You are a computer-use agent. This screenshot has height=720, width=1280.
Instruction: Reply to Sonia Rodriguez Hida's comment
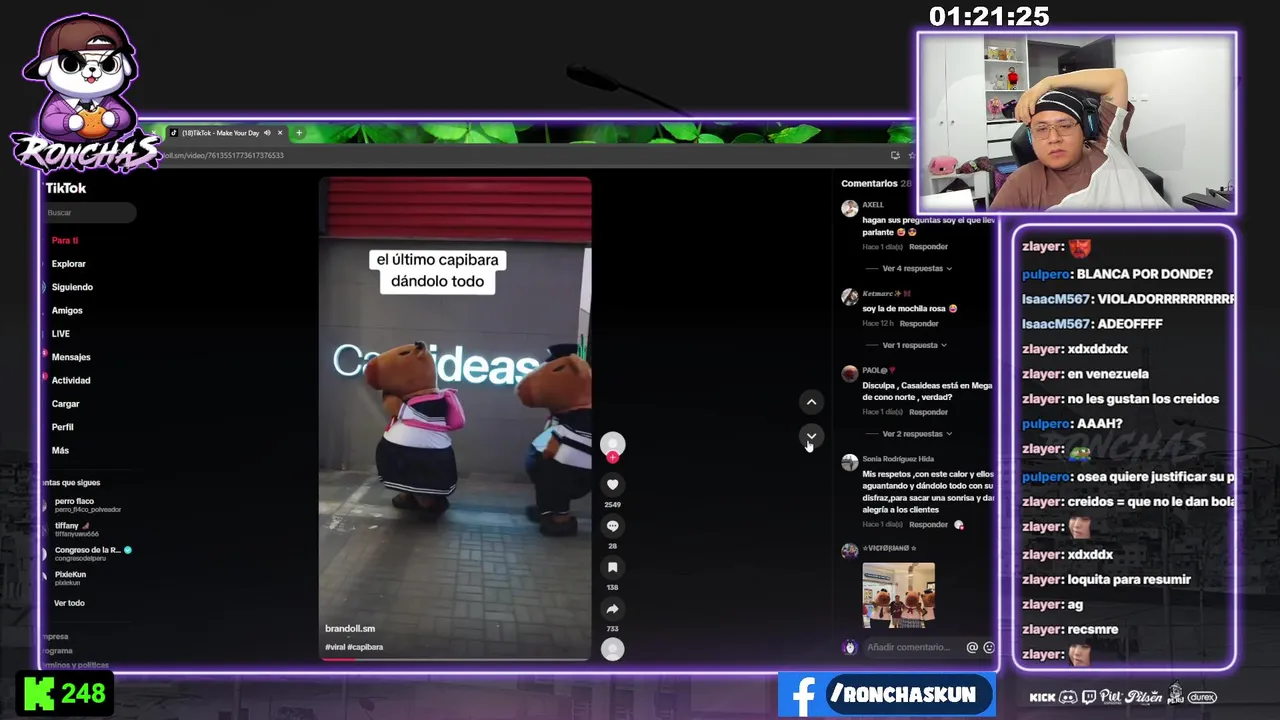929,525
